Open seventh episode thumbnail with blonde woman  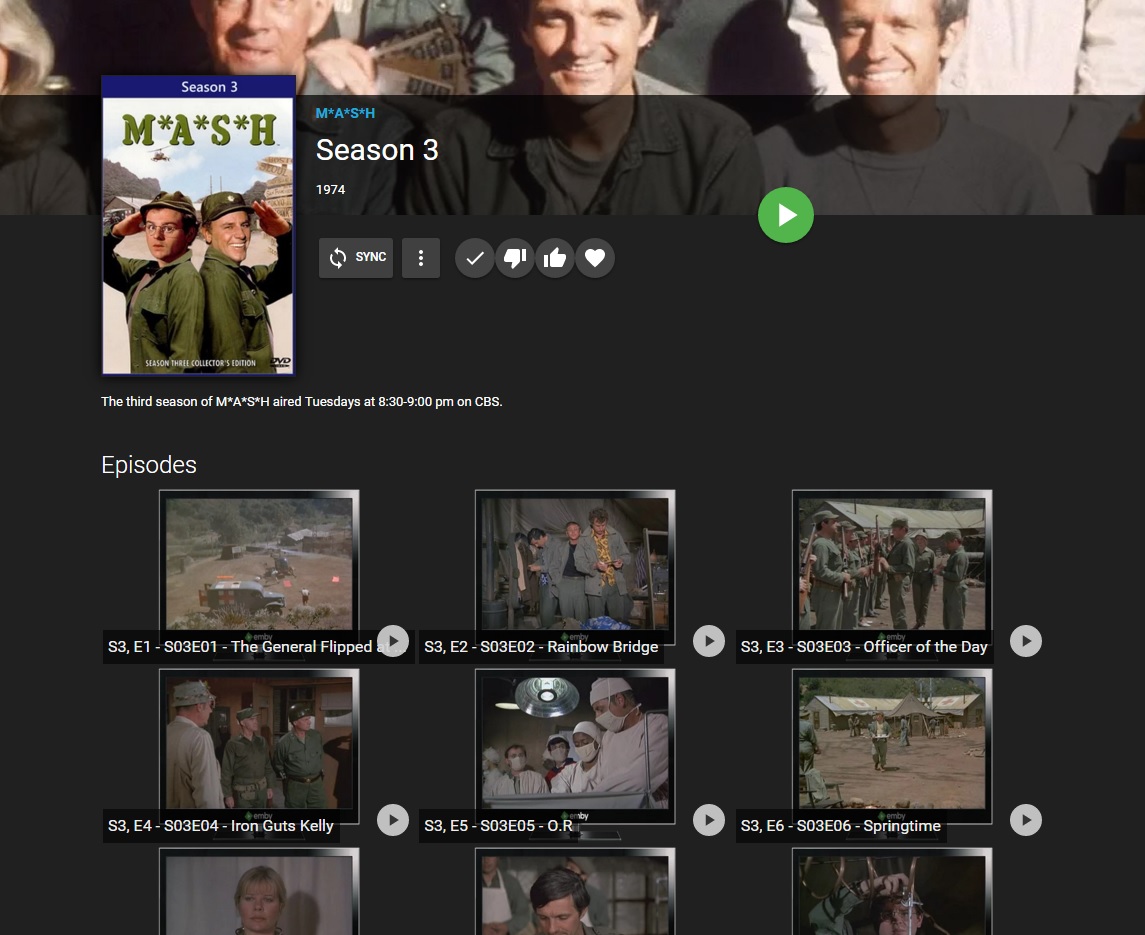(259, 892)
